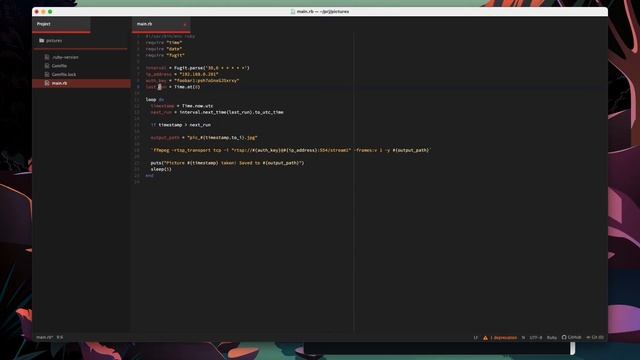The image size is (640, 360).
Task: Click the modified dot on main.rb tab
Action: click(184, 24)
